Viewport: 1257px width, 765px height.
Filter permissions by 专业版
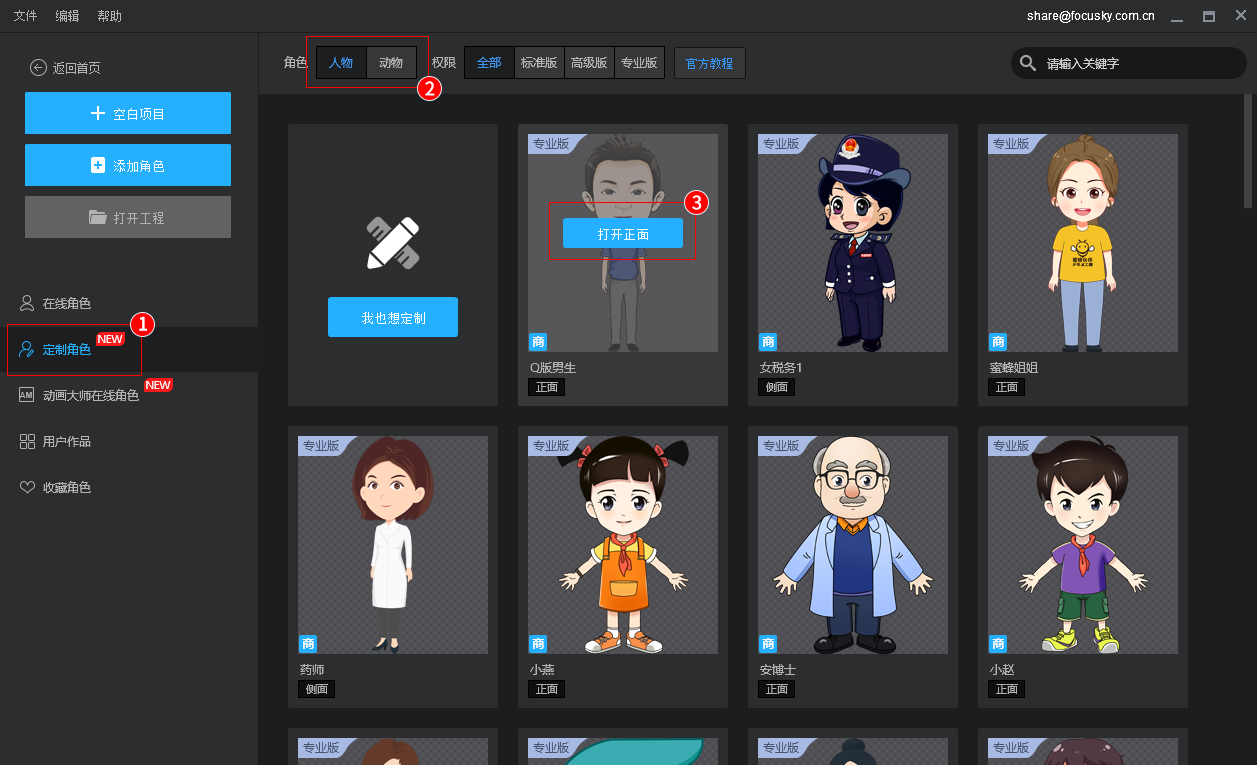click(x=639, y=63)
